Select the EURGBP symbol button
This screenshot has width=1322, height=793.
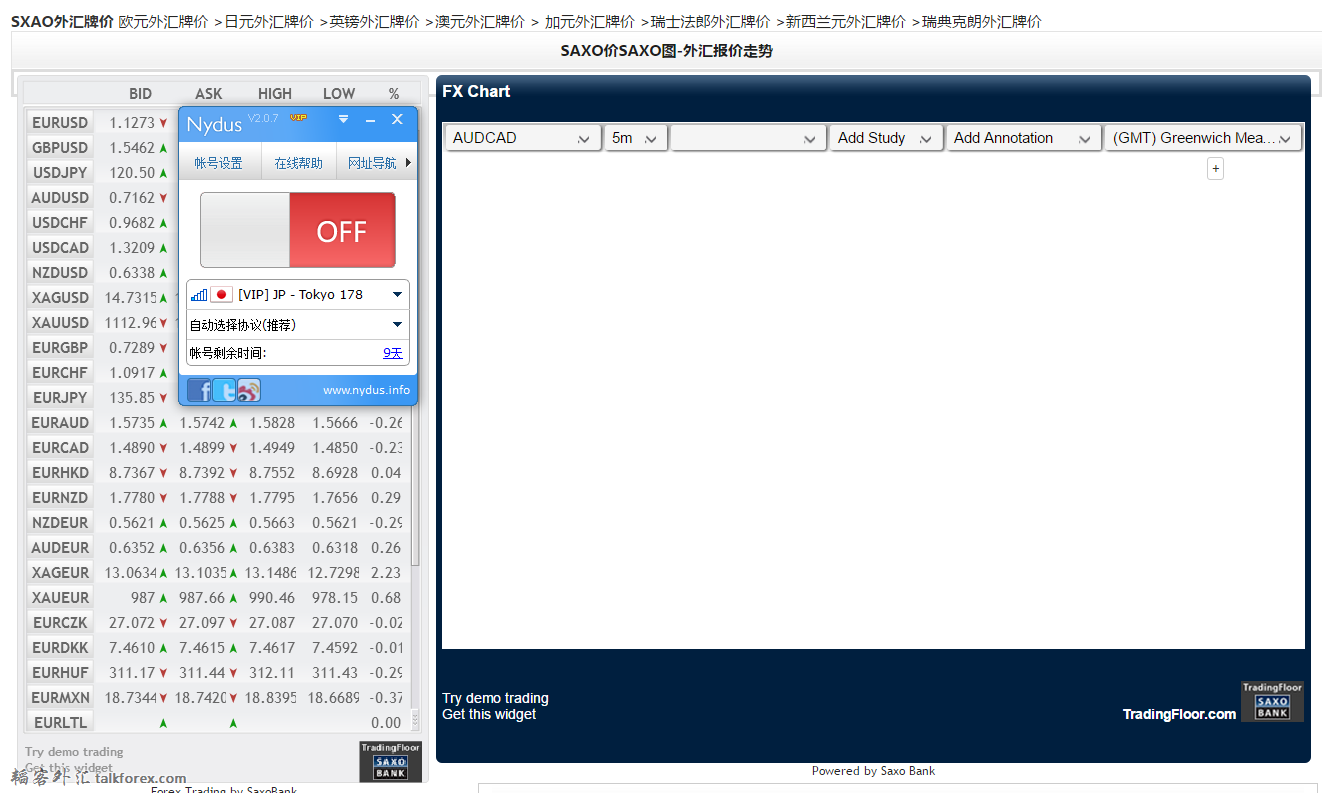(x=60, y=347)
